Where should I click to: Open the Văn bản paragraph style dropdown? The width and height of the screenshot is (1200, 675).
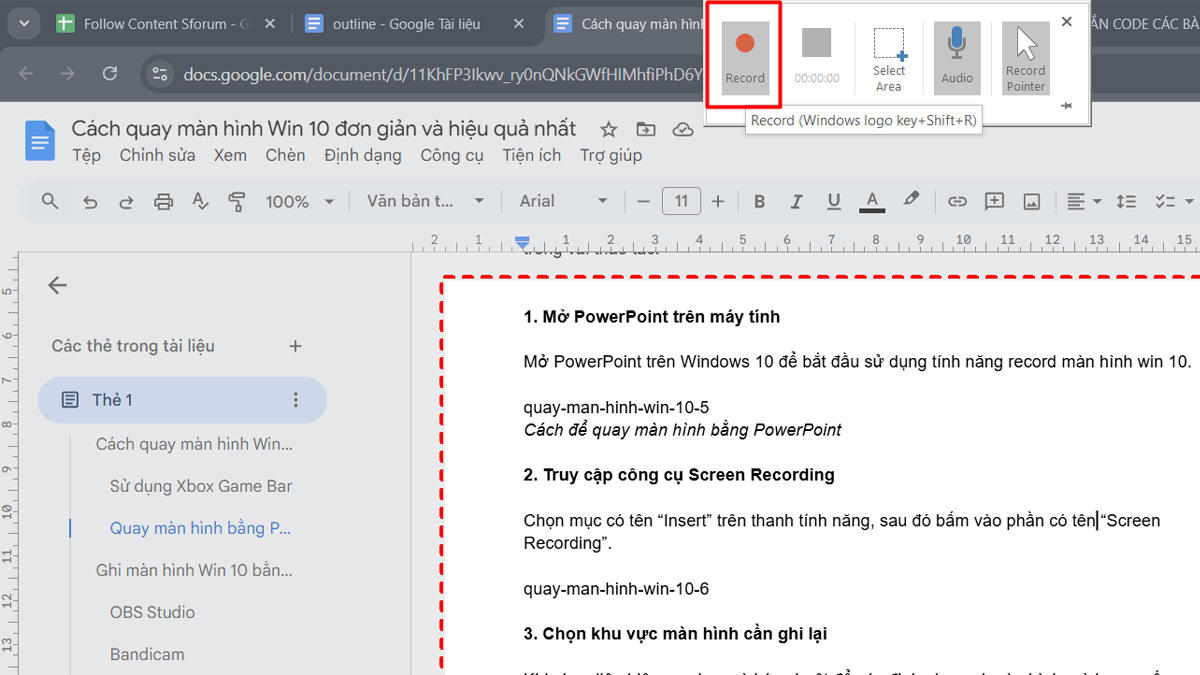(x=425, y=201)
